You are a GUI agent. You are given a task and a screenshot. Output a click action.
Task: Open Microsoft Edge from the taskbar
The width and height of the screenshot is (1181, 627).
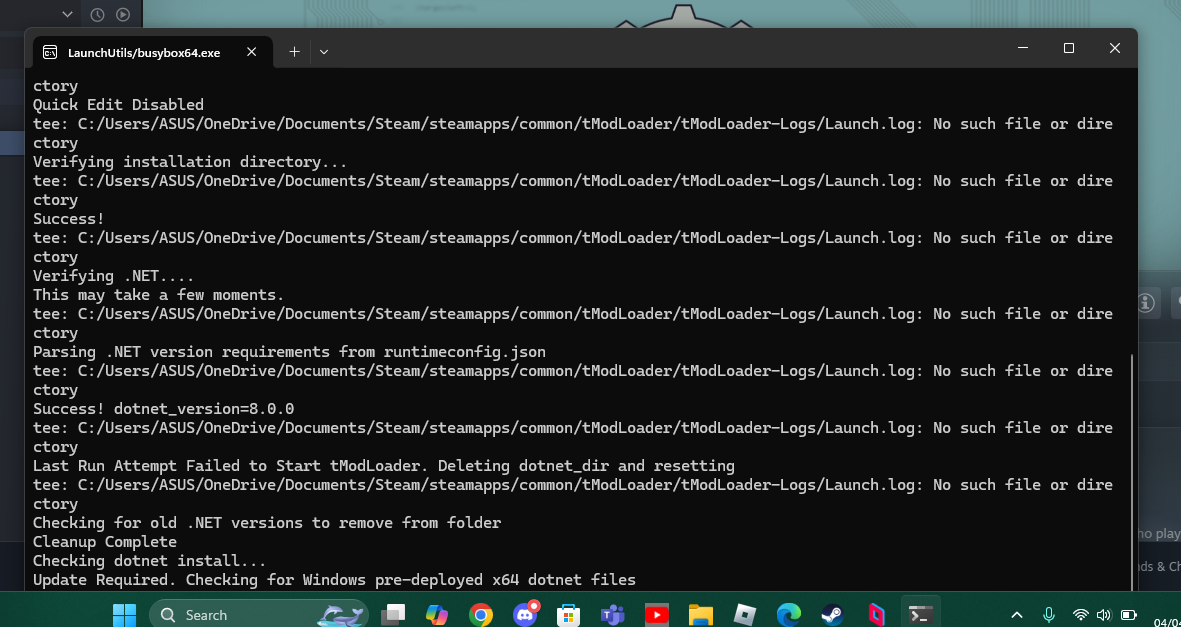coord(789,614)
